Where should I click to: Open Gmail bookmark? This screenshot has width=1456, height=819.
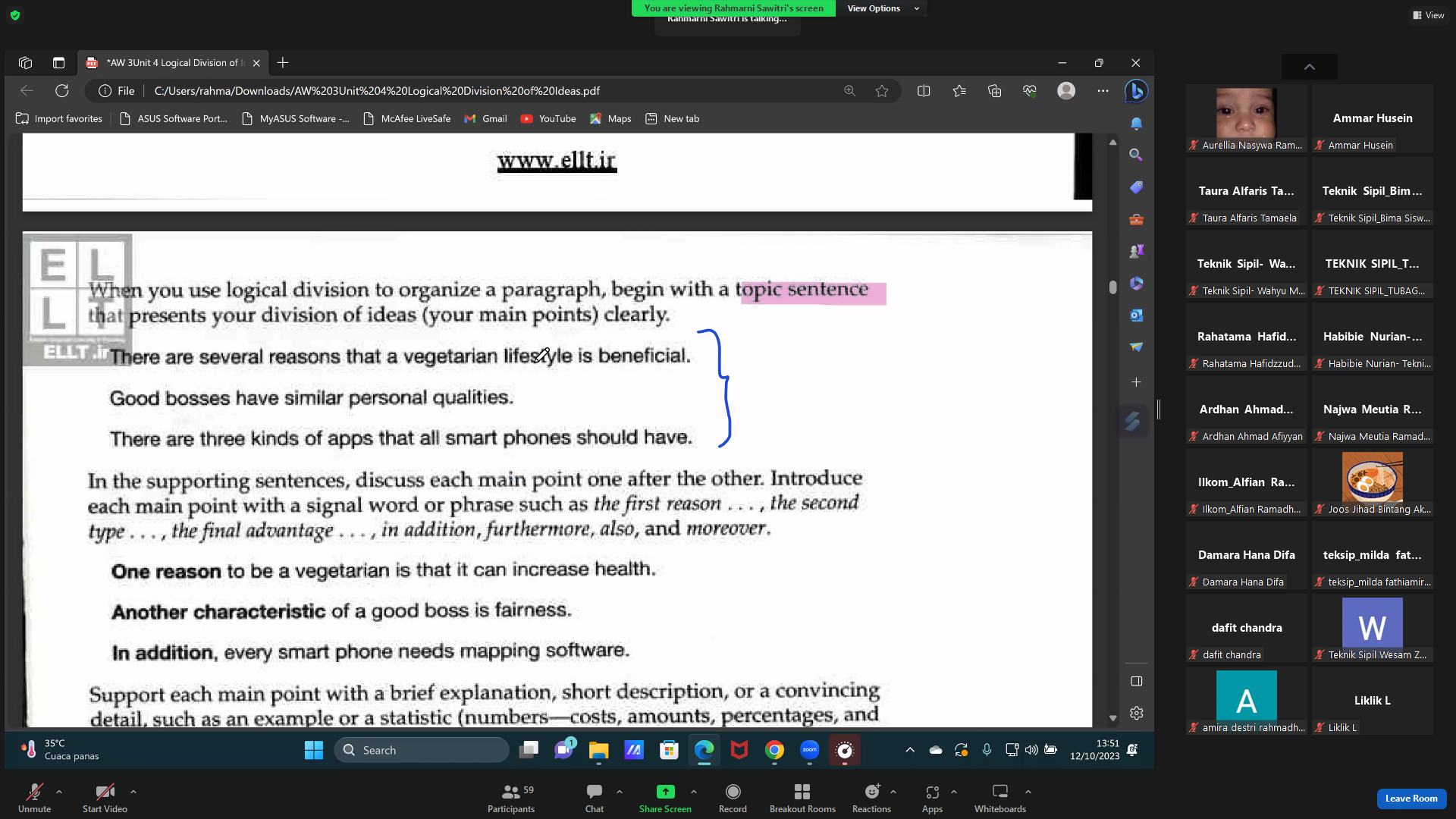pos(485,119)
